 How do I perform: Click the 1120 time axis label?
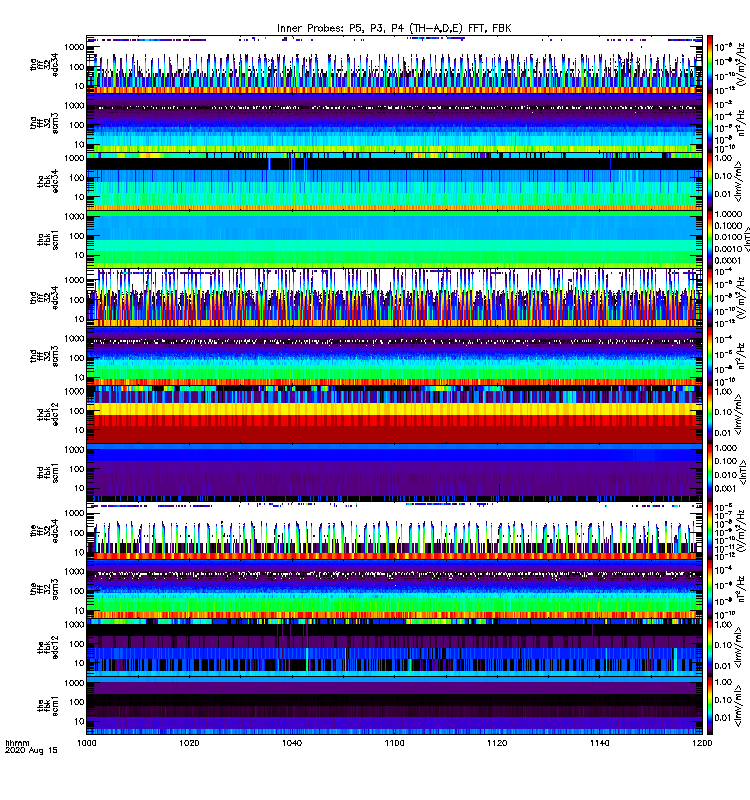click(497, 743)
